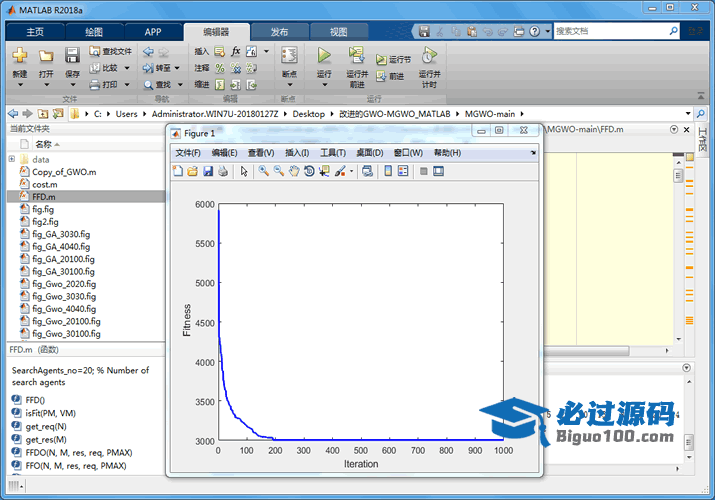Screen dimensions: 715x500
Task: Open the Find dropdown in ribbon
Action: [x=163, y=84]
